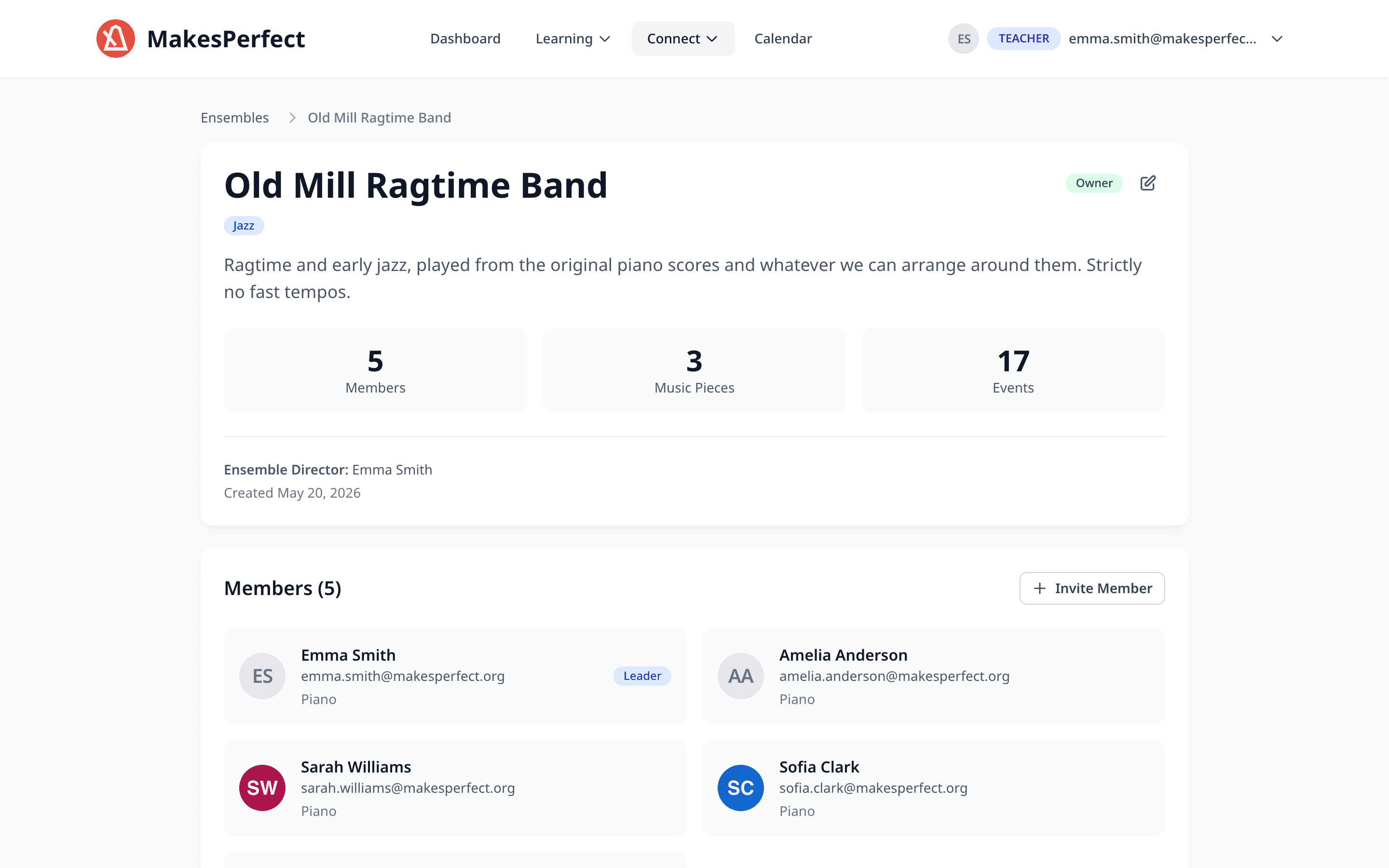Screen dimensions: 1389x868
Task: Click the Sofia Clark member name
Action: pyautogui.click(x=819, y=767)
